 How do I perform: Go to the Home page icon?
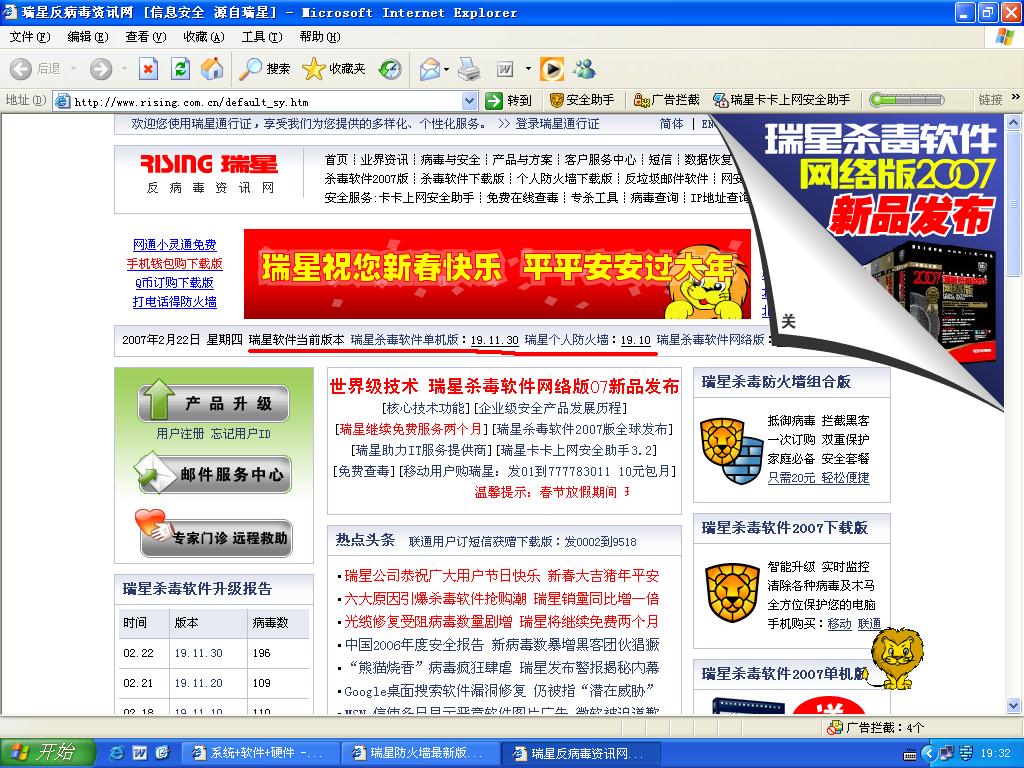click(x=212, y=69)
